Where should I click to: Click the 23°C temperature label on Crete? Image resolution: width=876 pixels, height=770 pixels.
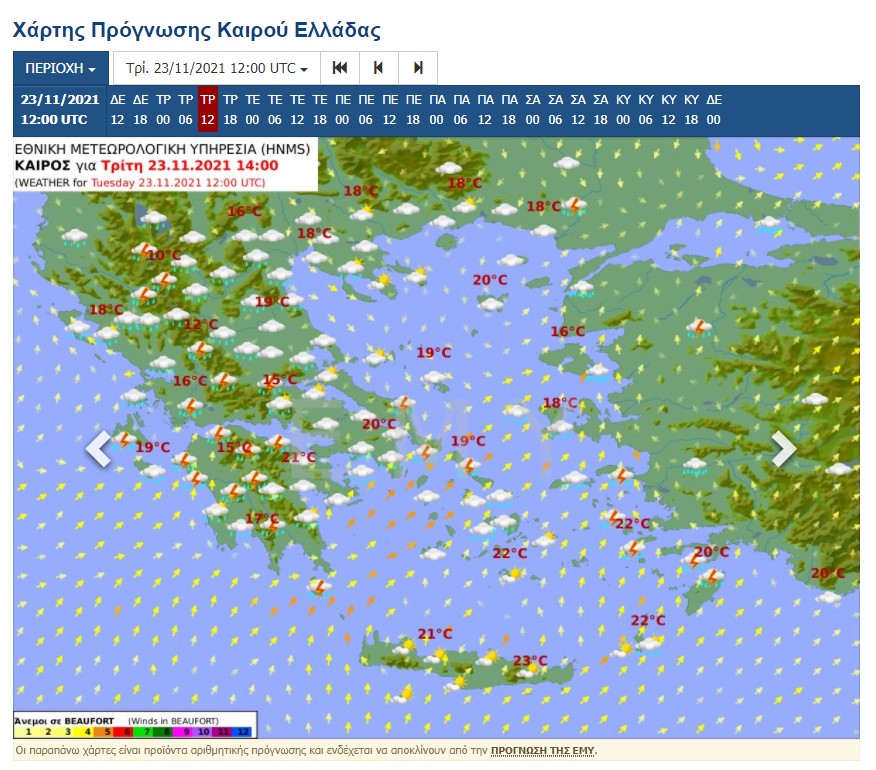point(530,660)
